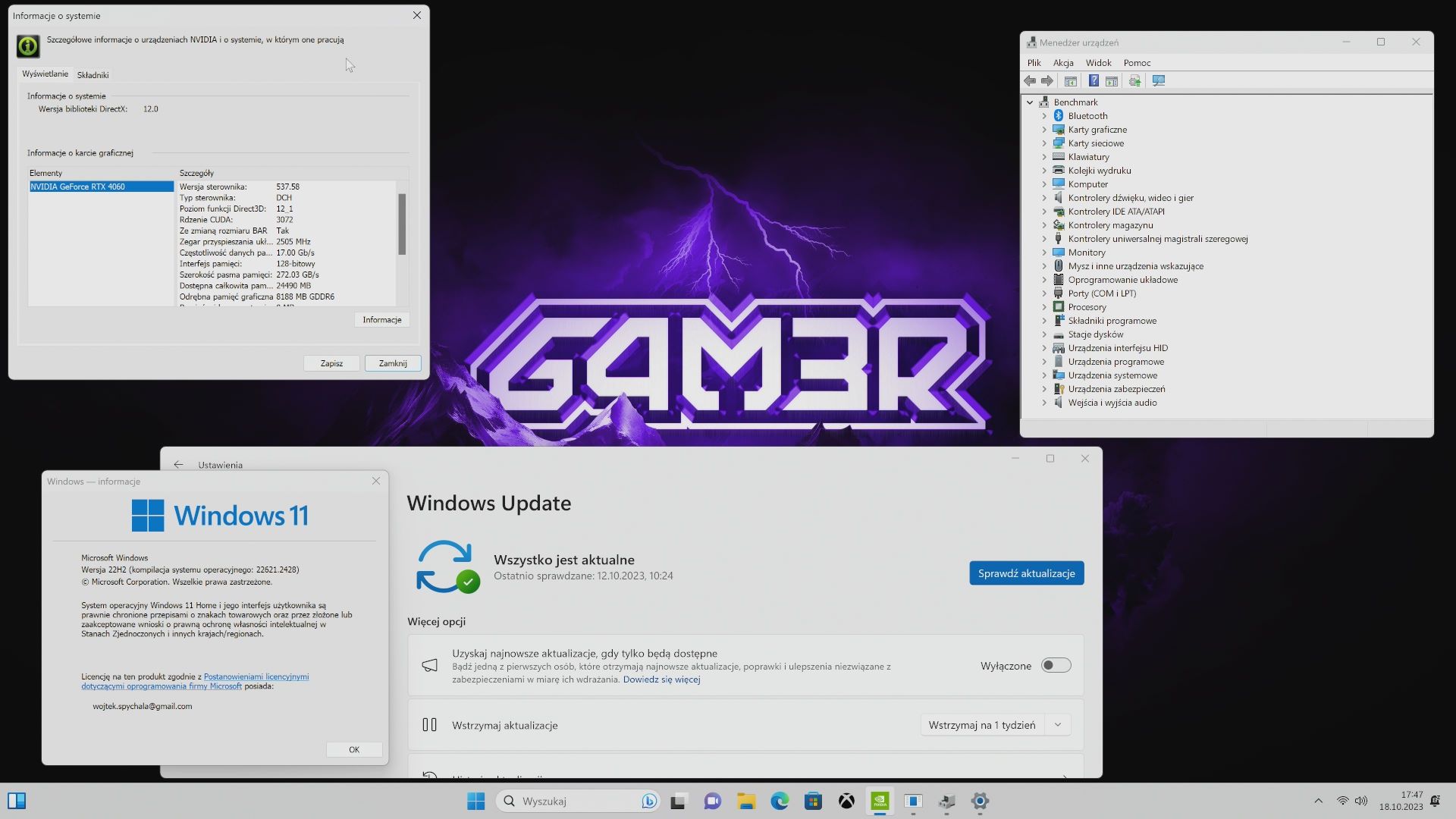Click Zapisz in system information dialog
The height and width of the screenshot is (819, 1456).
[x=331, y=363]
